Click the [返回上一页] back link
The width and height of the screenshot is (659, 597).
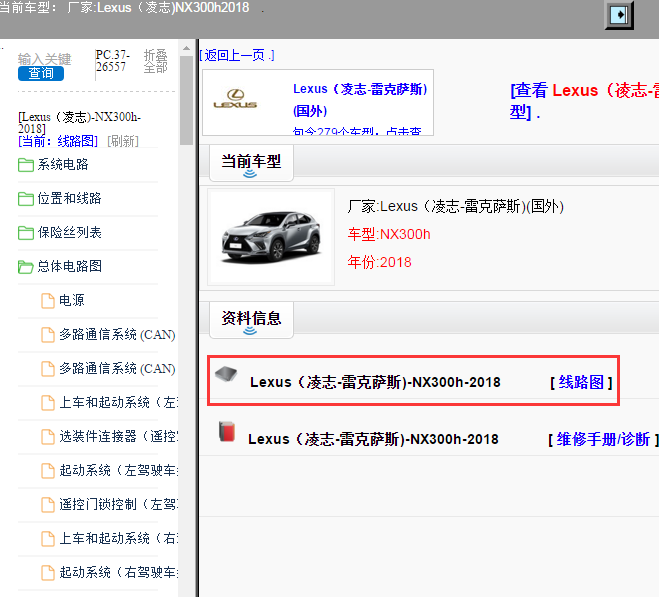[237, 55]
